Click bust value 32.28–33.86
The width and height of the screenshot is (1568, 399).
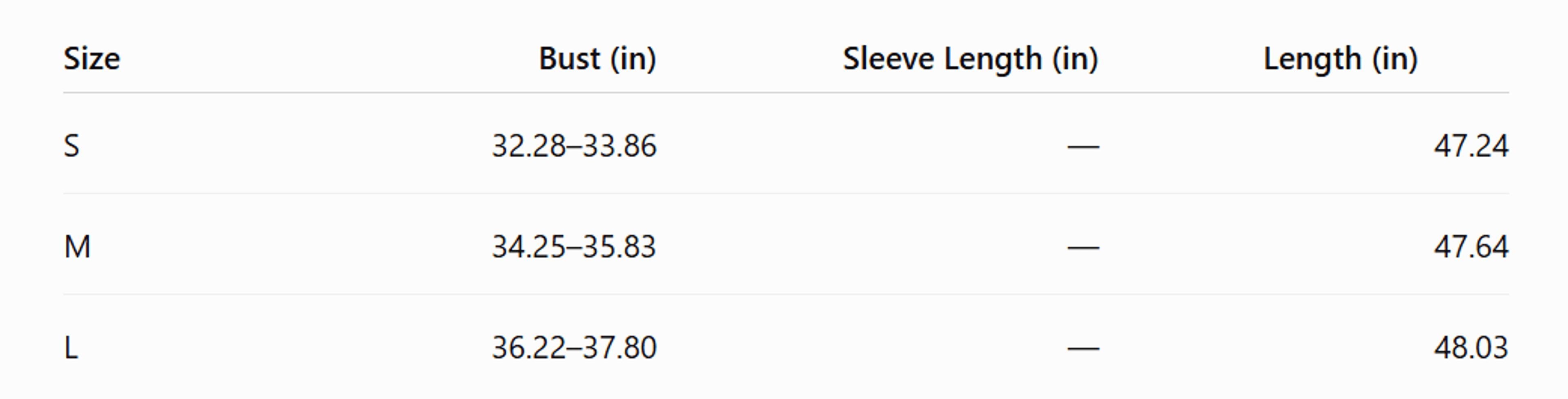574,146
